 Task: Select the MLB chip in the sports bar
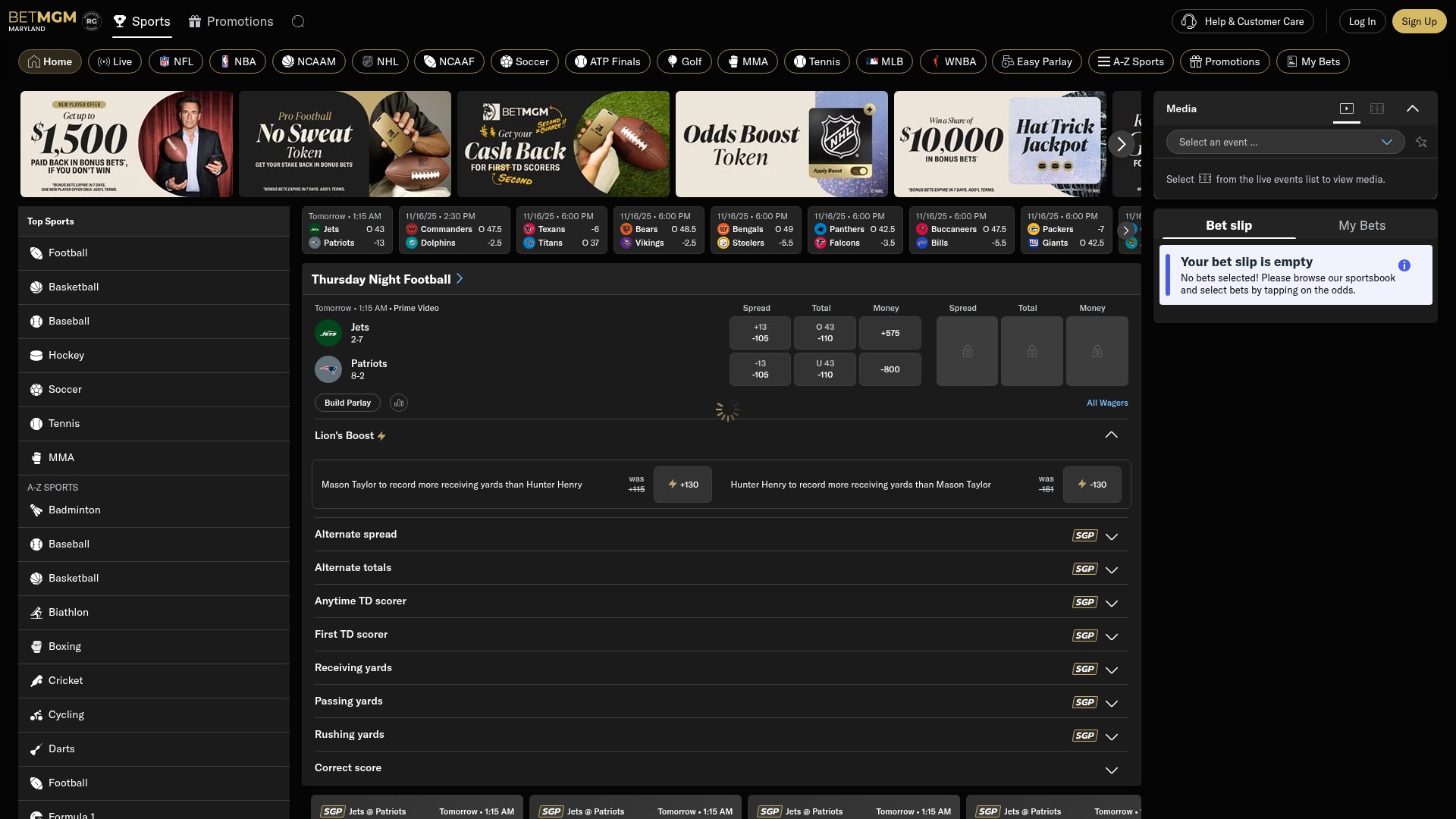click(885, 61)
